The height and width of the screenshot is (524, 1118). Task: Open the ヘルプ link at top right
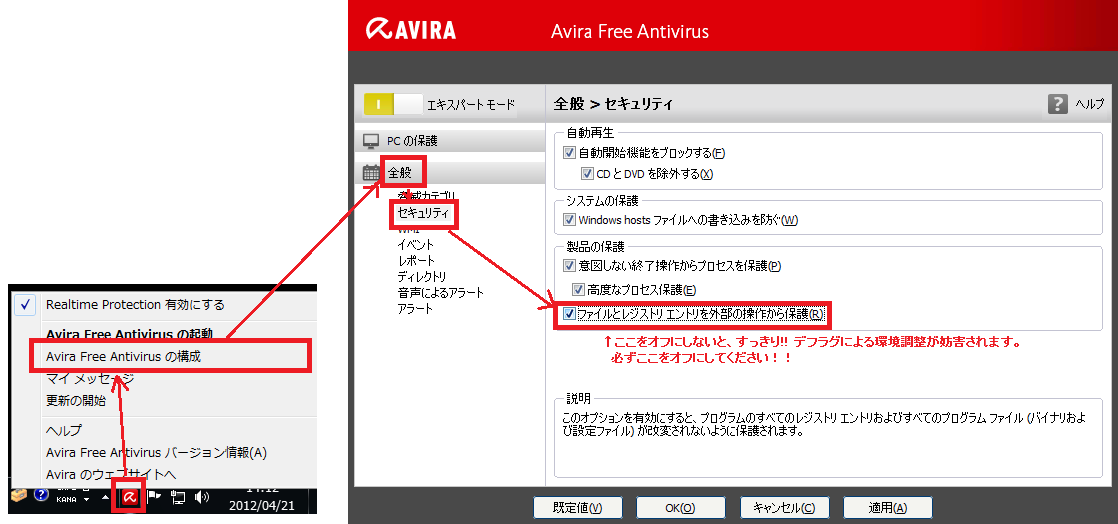point(1089,104)
